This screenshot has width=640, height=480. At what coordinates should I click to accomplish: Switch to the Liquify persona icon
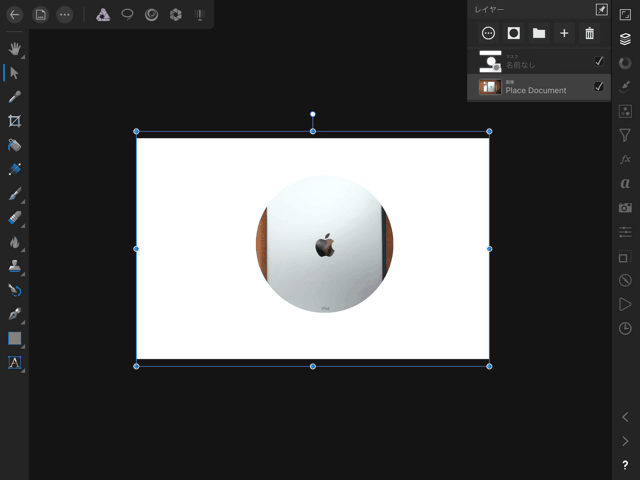pos(151,15)
